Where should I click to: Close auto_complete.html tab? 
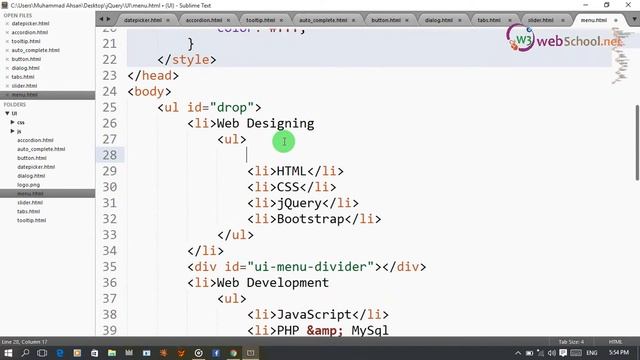pyautogui.click(x=353, y=20)
